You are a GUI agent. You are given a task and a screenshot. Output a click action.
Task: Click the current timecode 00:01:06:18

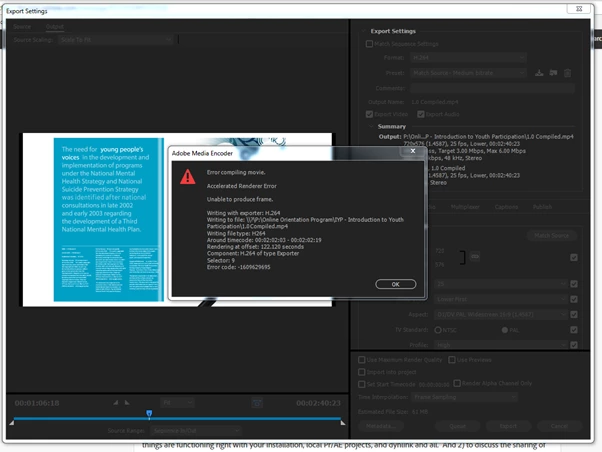click(x=37, y=403)
